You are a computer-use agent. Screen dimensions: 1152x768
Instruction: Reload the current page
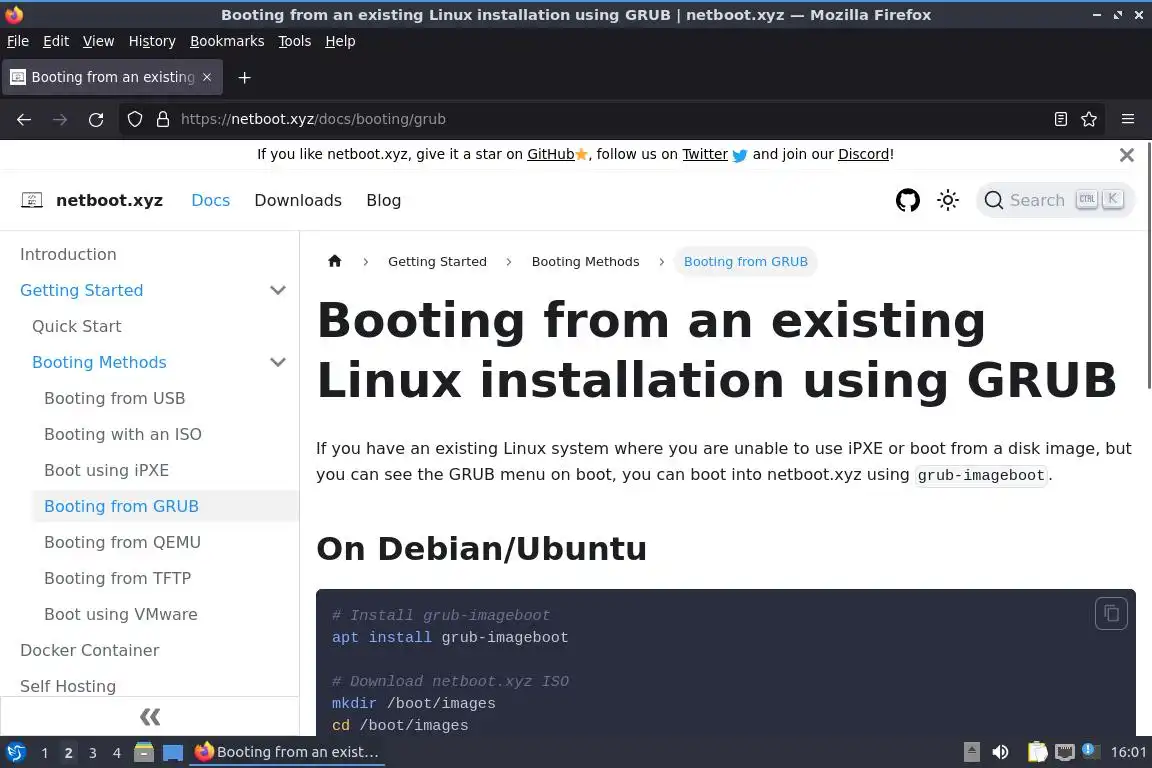pos(96,119)
